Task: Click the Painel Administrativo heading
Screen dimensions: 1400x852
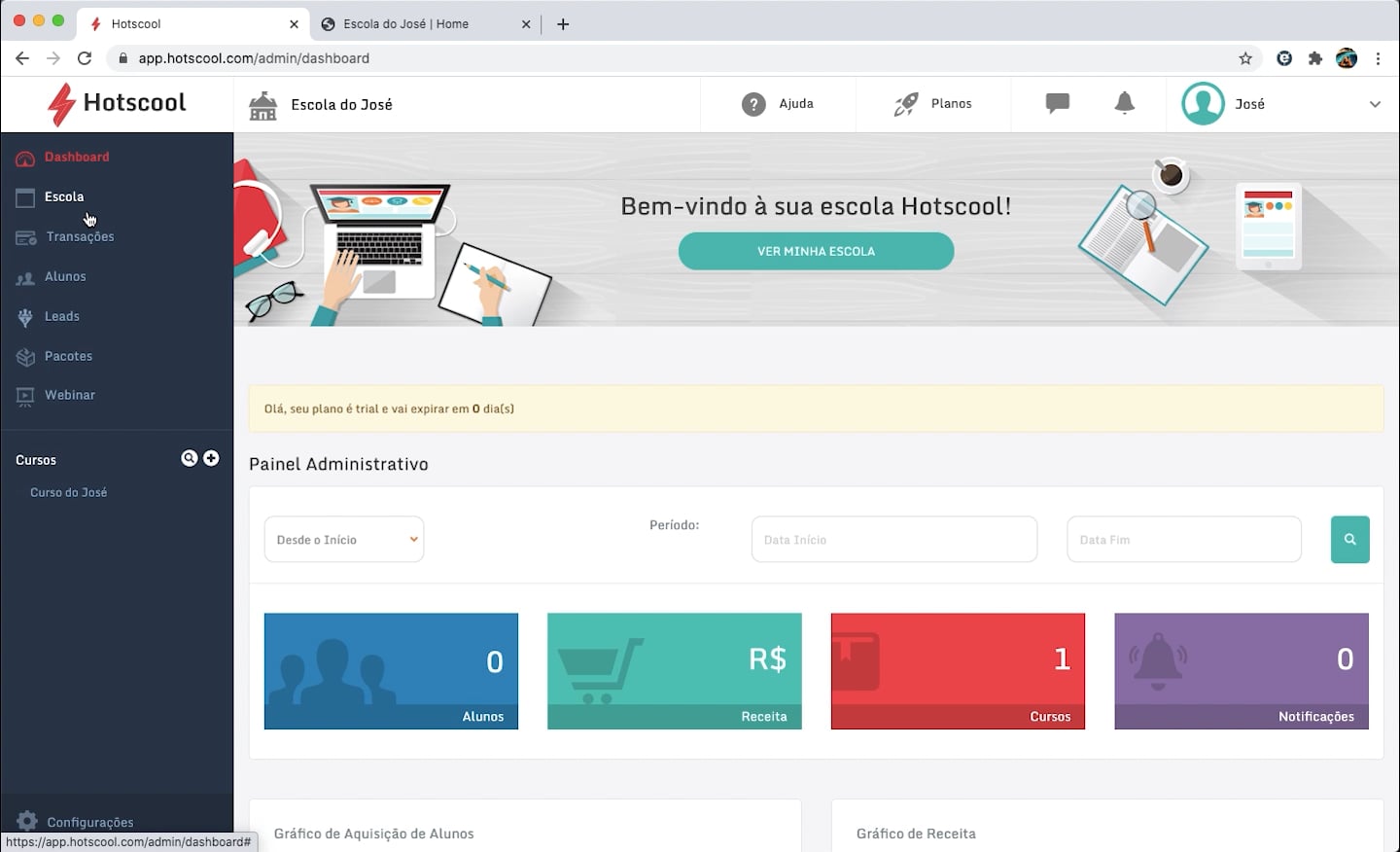Action: 338,464
